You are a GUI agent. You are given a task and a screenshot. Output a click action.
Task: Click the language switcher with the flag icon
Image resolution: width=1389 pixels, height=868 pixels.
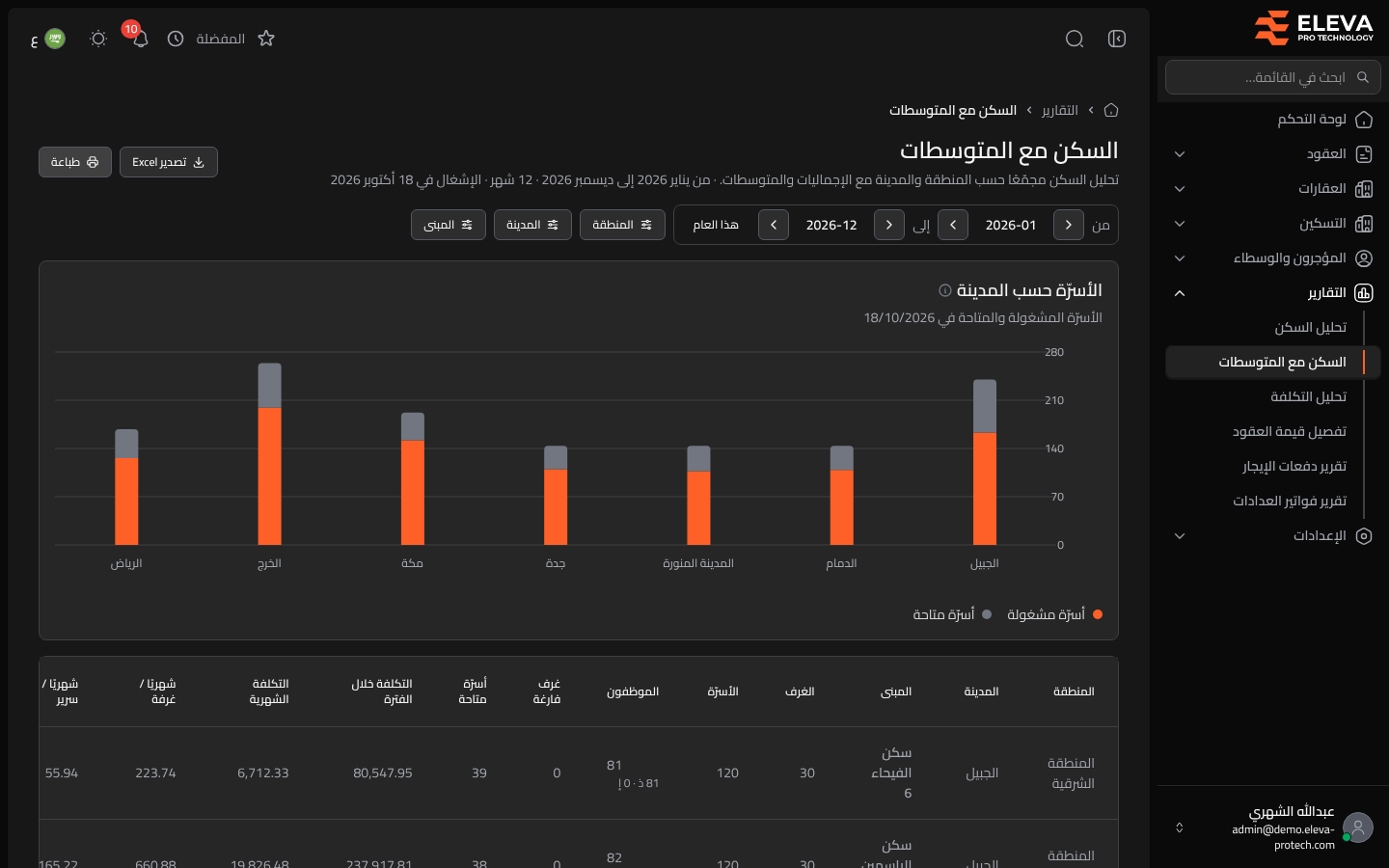pyautogui.click(x=49, y=39)
